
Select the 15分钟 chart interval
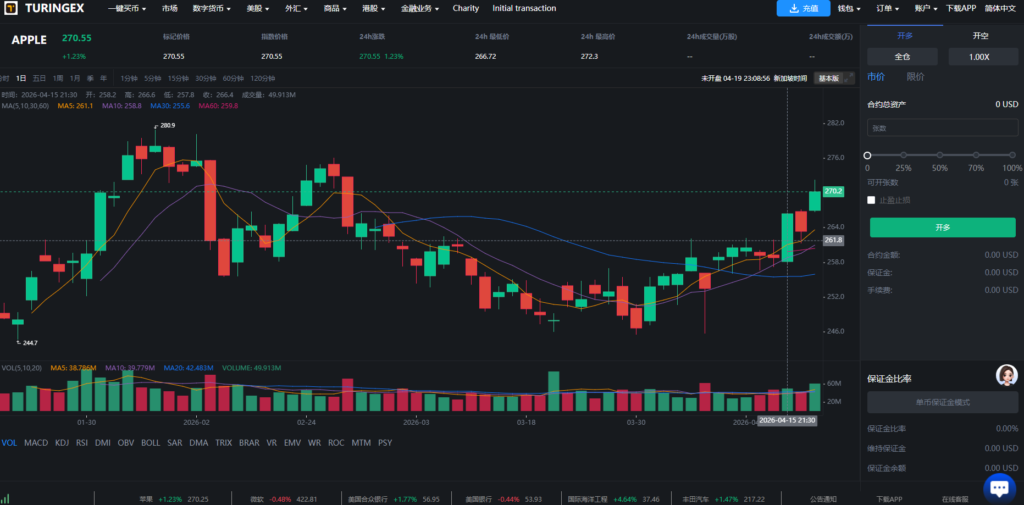pos(179,78)
